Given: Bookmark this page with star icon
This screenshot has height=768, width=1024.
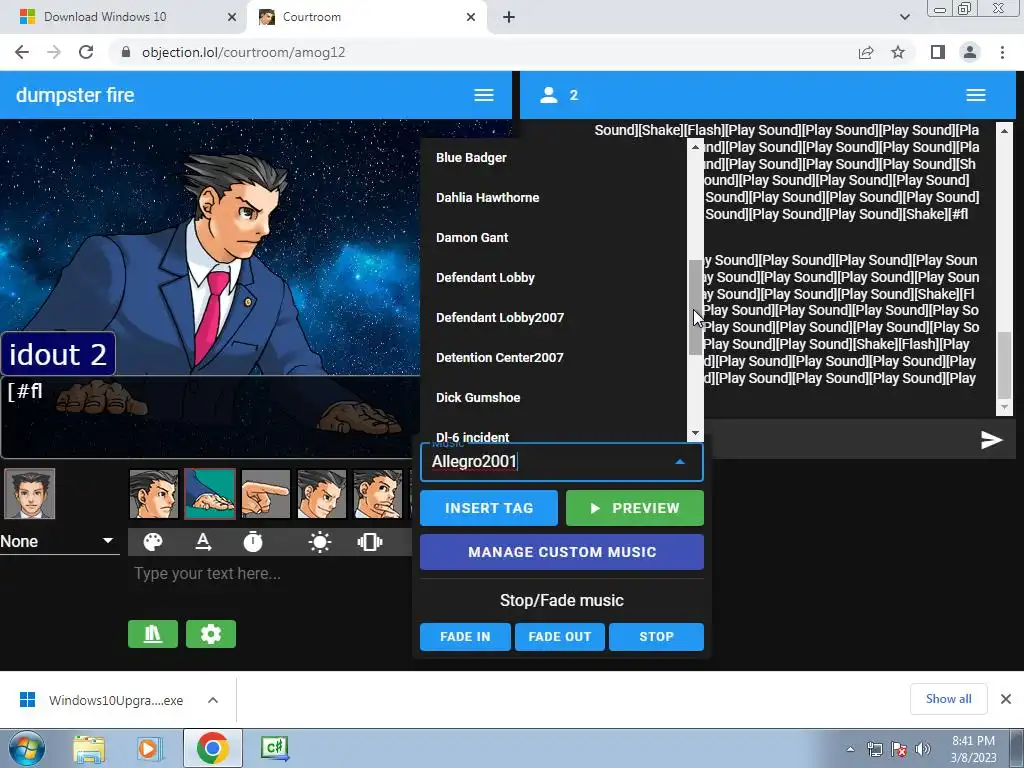Looking at the screenshot, I should pos(898,52).
